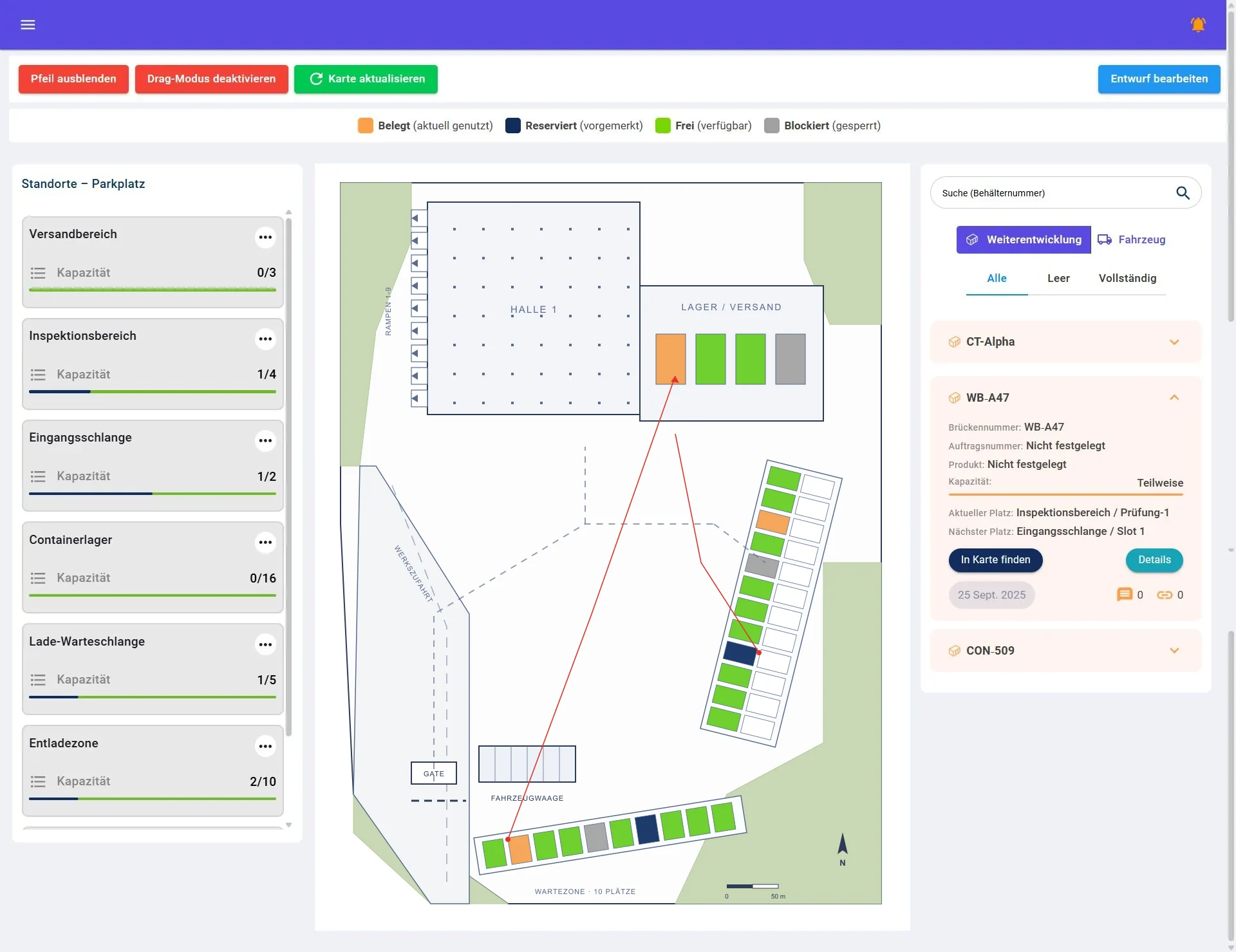Click the GATE box on the map
The height and width of the screenshot is (952, 1236).
[434, 773]
